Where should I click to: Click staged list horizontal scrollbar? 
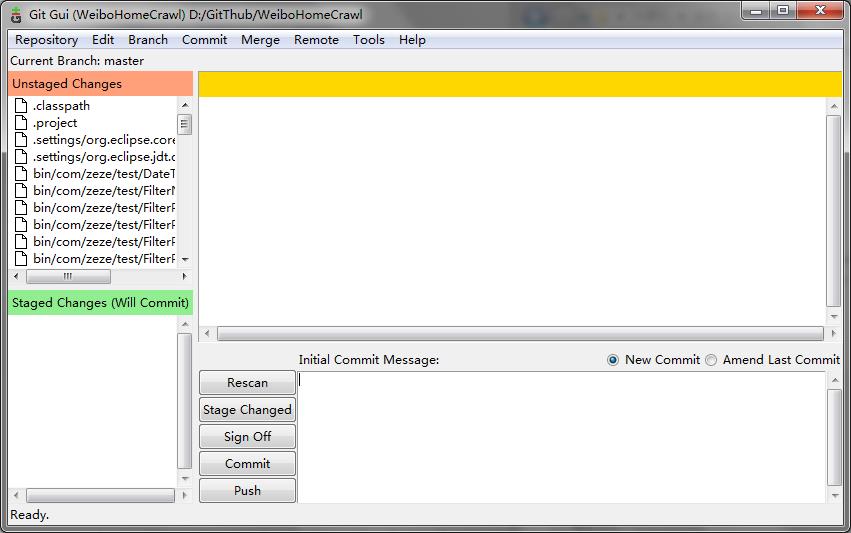[100, 495]
